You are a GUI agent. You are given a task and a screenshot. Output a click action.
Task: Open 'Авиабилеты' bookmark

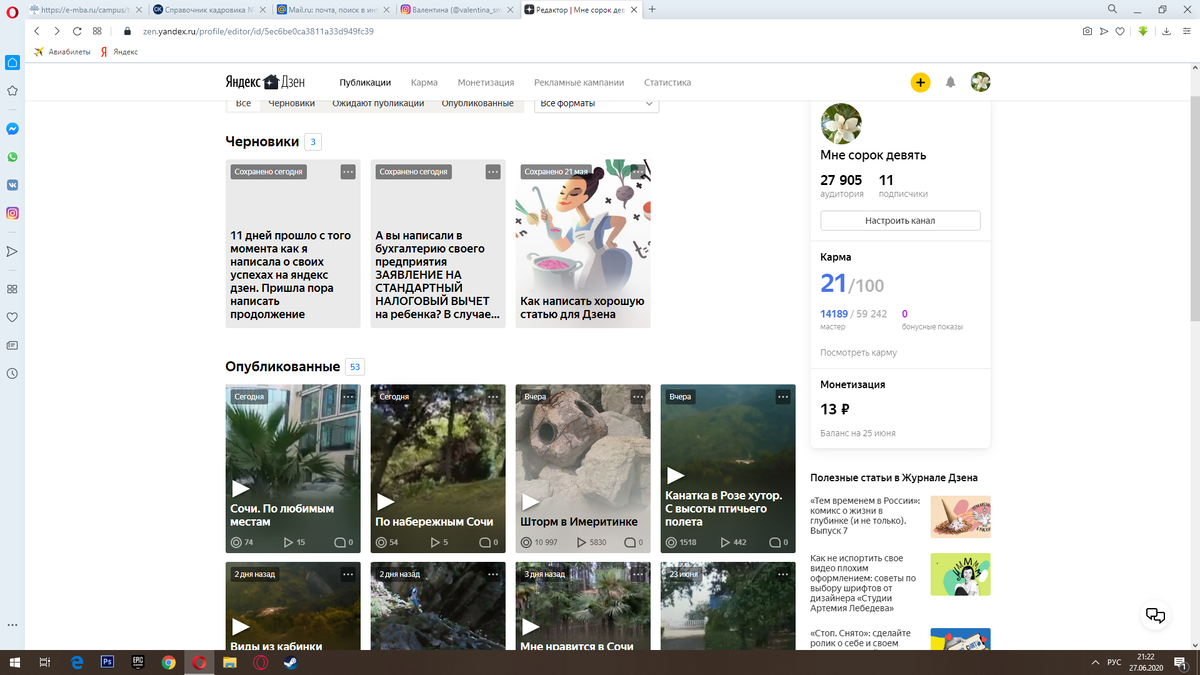click(60, 51)
